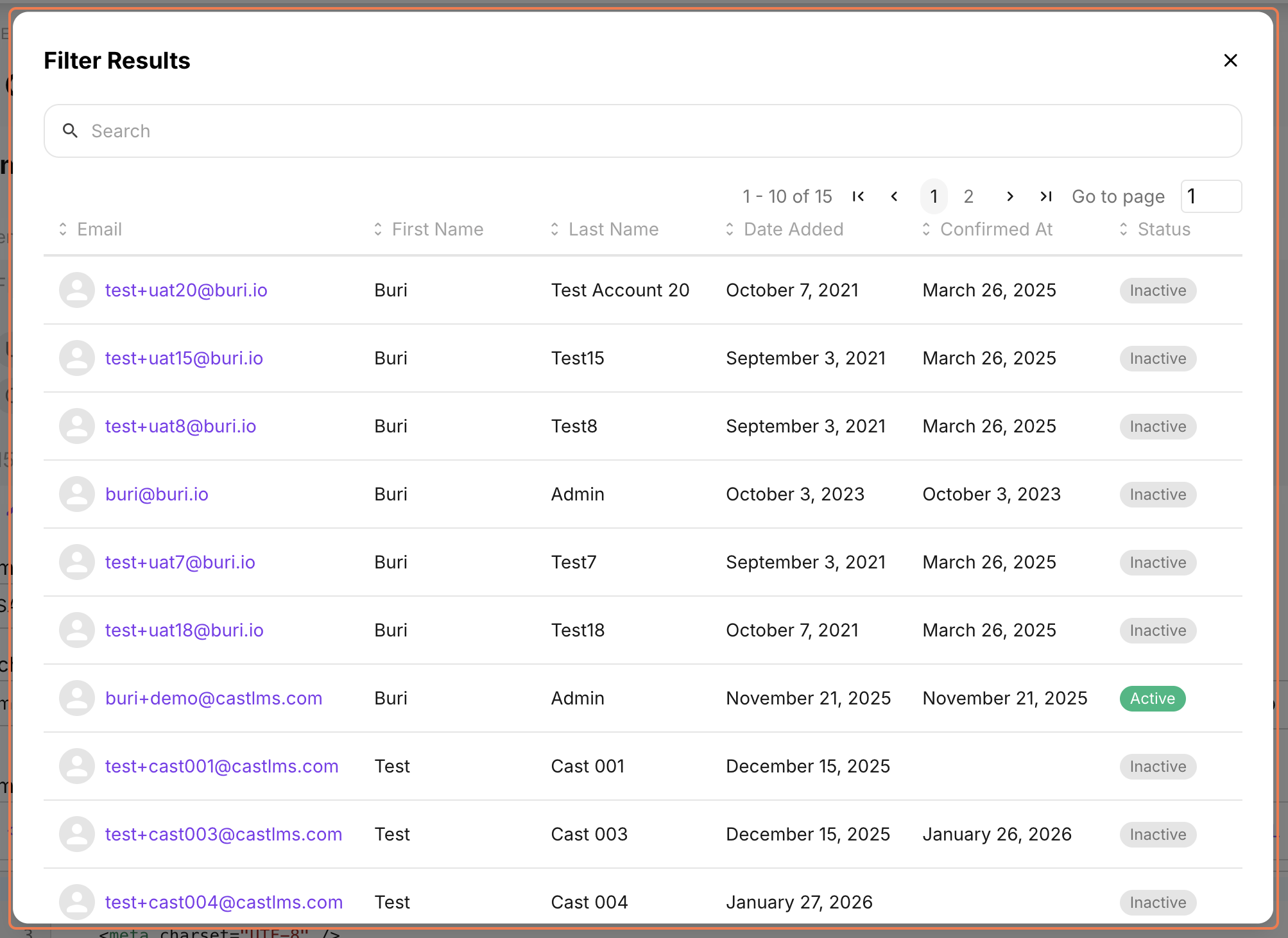The width and height of the screenshot is (1288, 938).
Task: Open test+uat7@buri.io user link
Action: point(180,562)
